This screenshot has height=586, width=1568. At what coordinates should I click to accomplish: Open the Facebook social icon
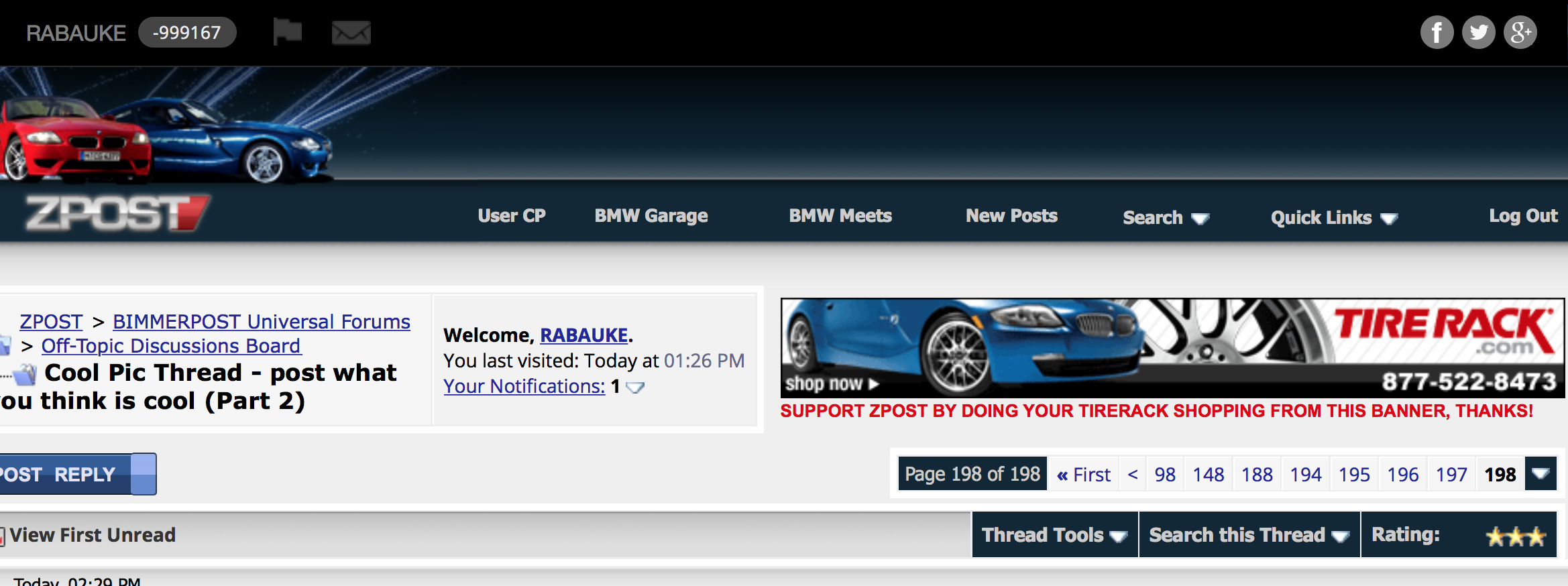tap(1437, 32)
